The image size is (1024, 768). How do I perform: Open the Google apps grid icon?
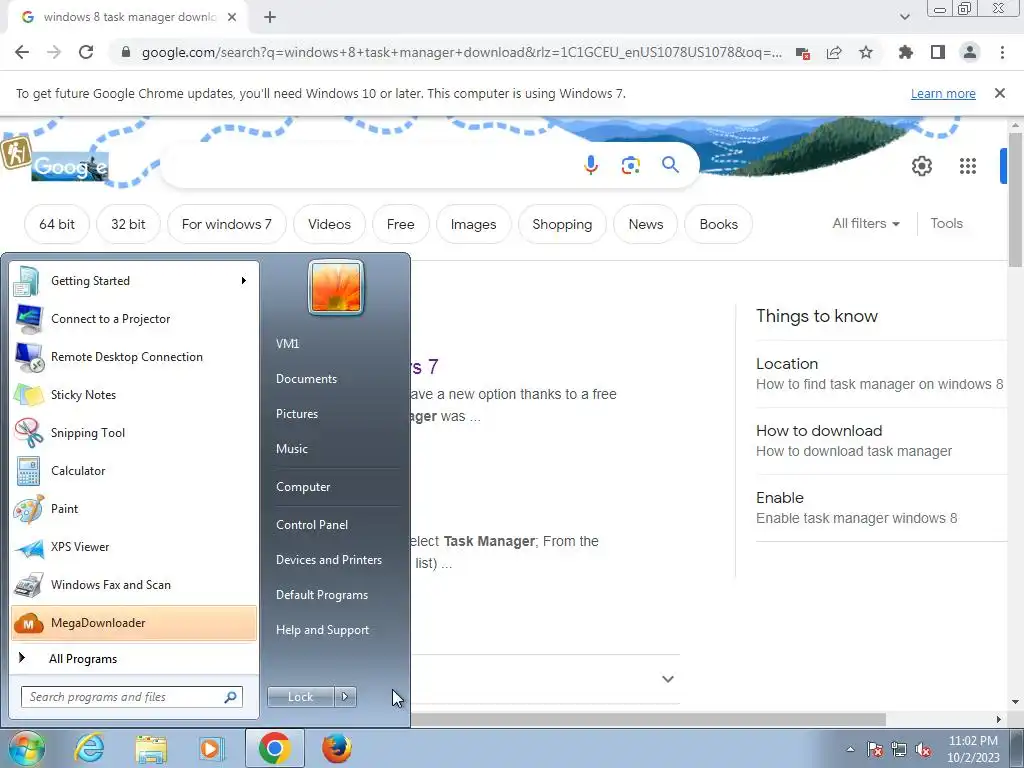point(968,166)
